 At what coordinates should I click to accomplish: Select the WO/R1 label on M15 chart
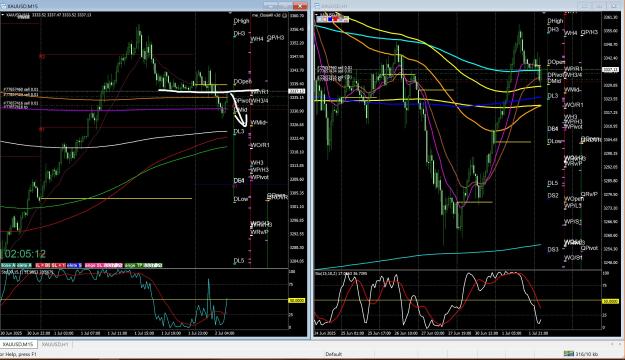pyautogui.click(x=260, y=145)
